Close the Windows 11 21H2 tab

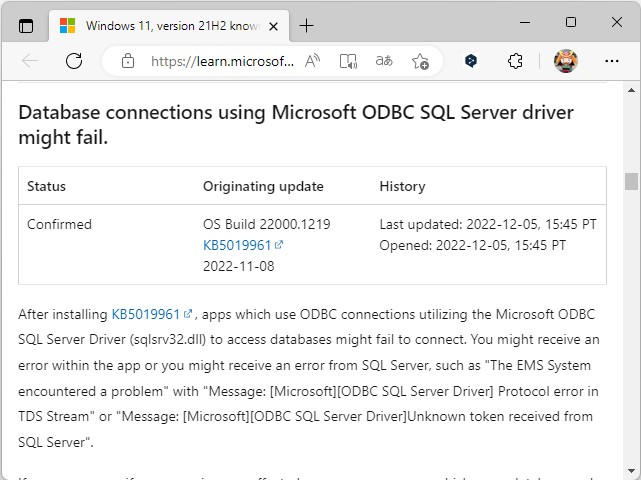tap(270, 25)
